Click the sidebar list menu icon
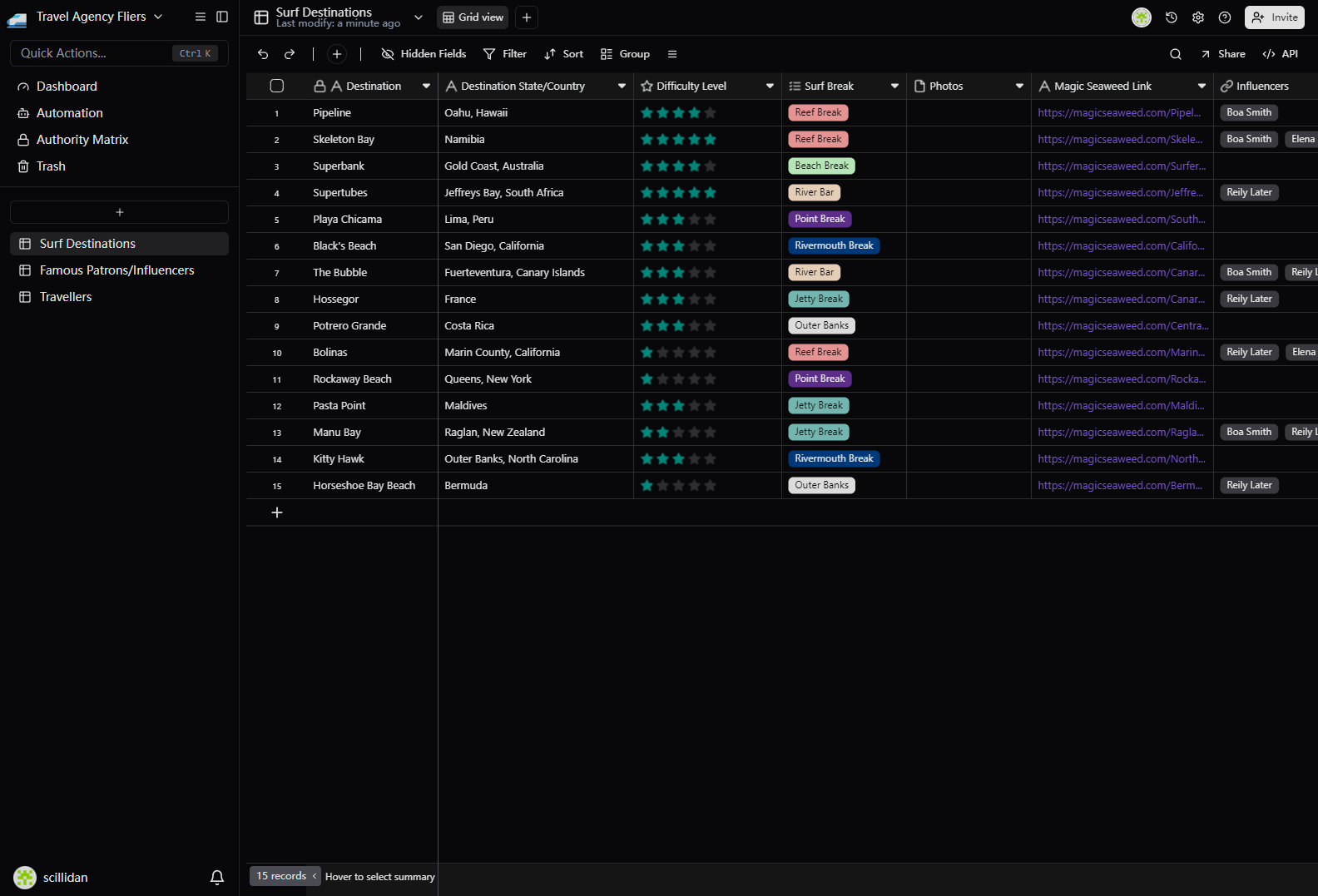 pyautogui.click(x=201, y=17)
